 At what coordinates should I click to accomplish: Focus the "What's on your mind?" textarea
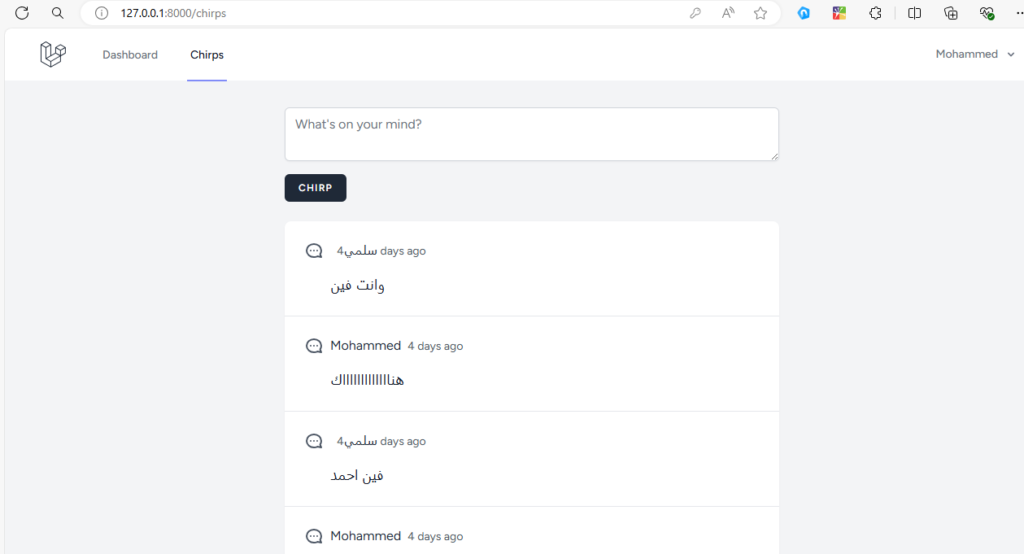pos(532,134)
